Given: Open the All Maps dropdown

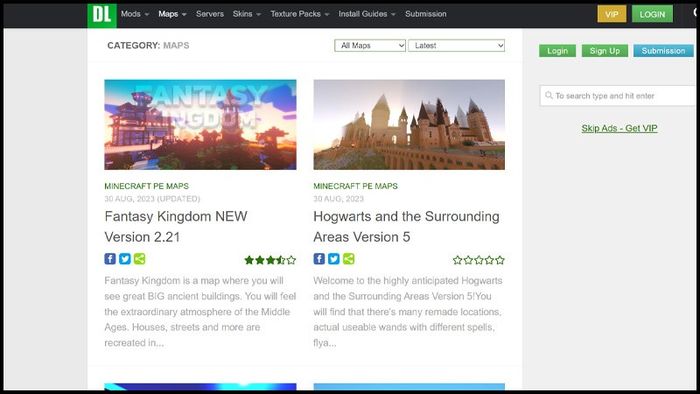Looking at the screenshot, I should pyautogui.click(x=370, y=46).
